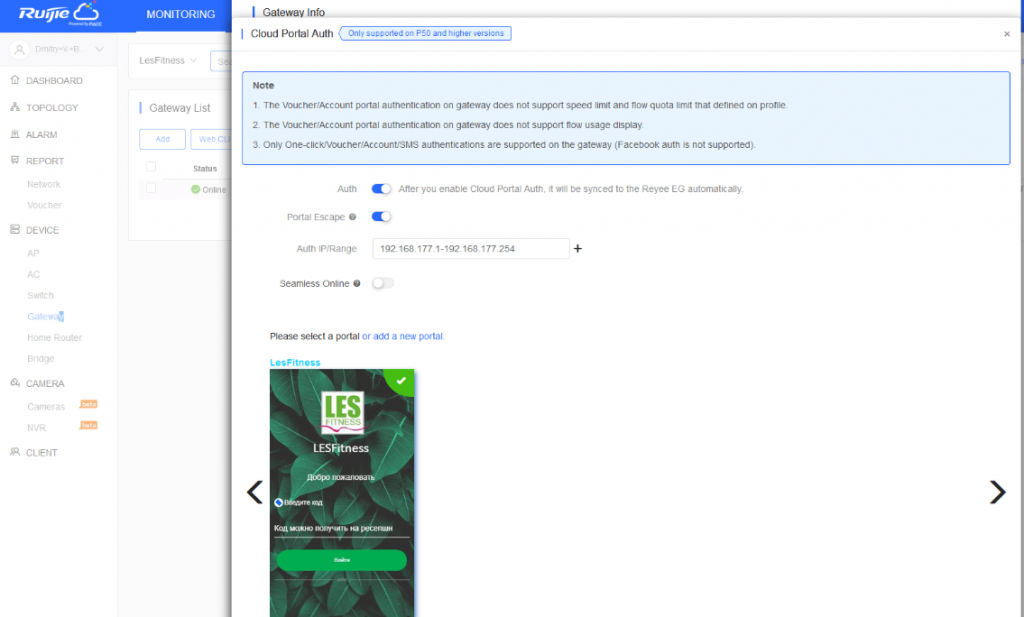The image size is (1024, 617).
Task: Click the Add button in Gateway List
Action: tap(162, 139)
